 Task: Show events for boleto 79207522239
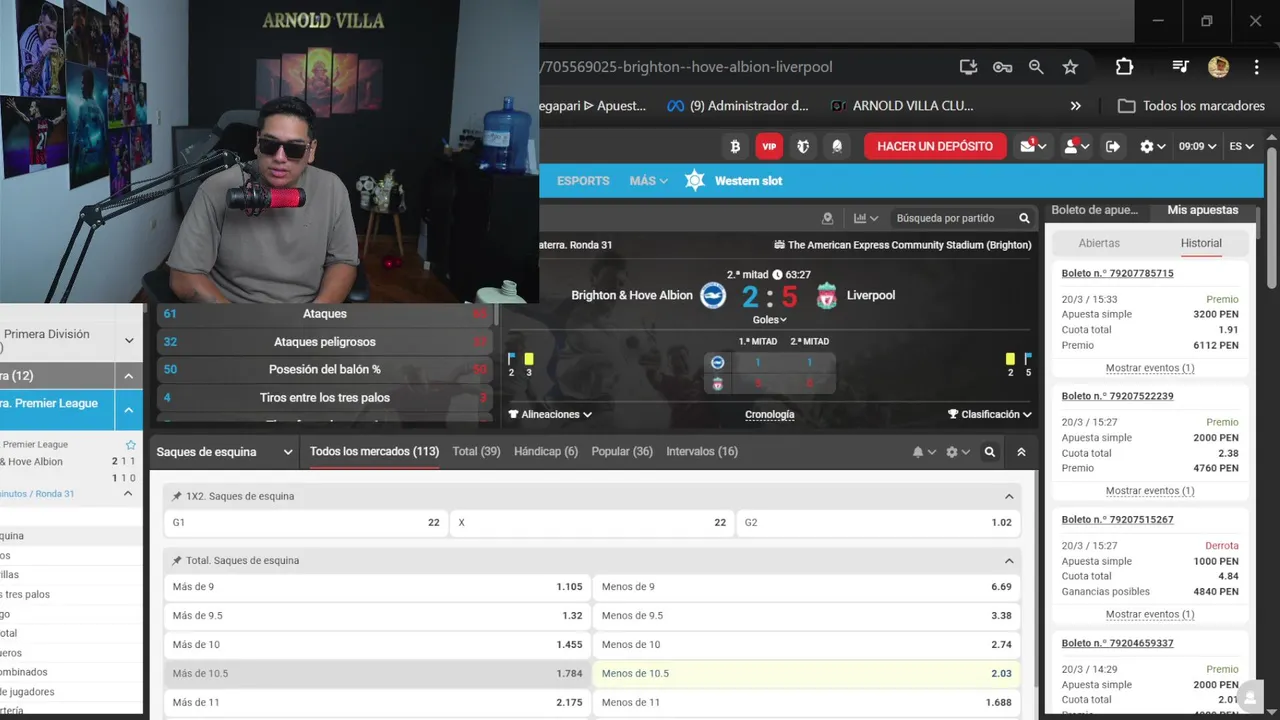pos(1150,491)
